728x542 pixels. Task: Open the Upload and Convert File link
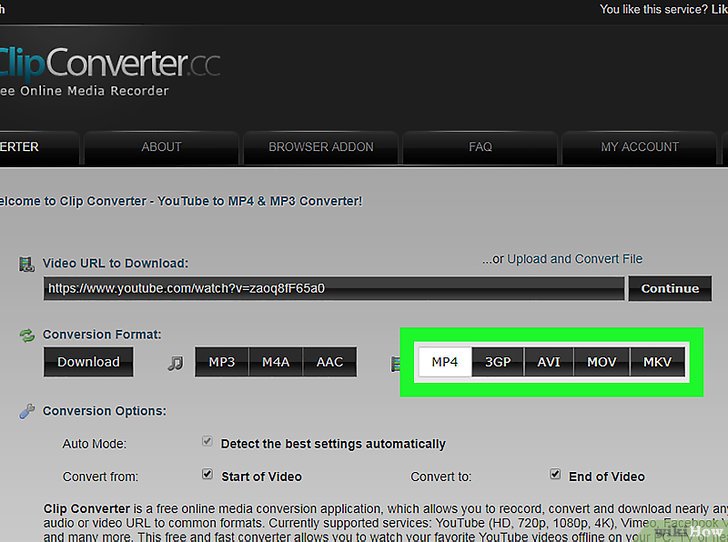[x=575, y=259]
